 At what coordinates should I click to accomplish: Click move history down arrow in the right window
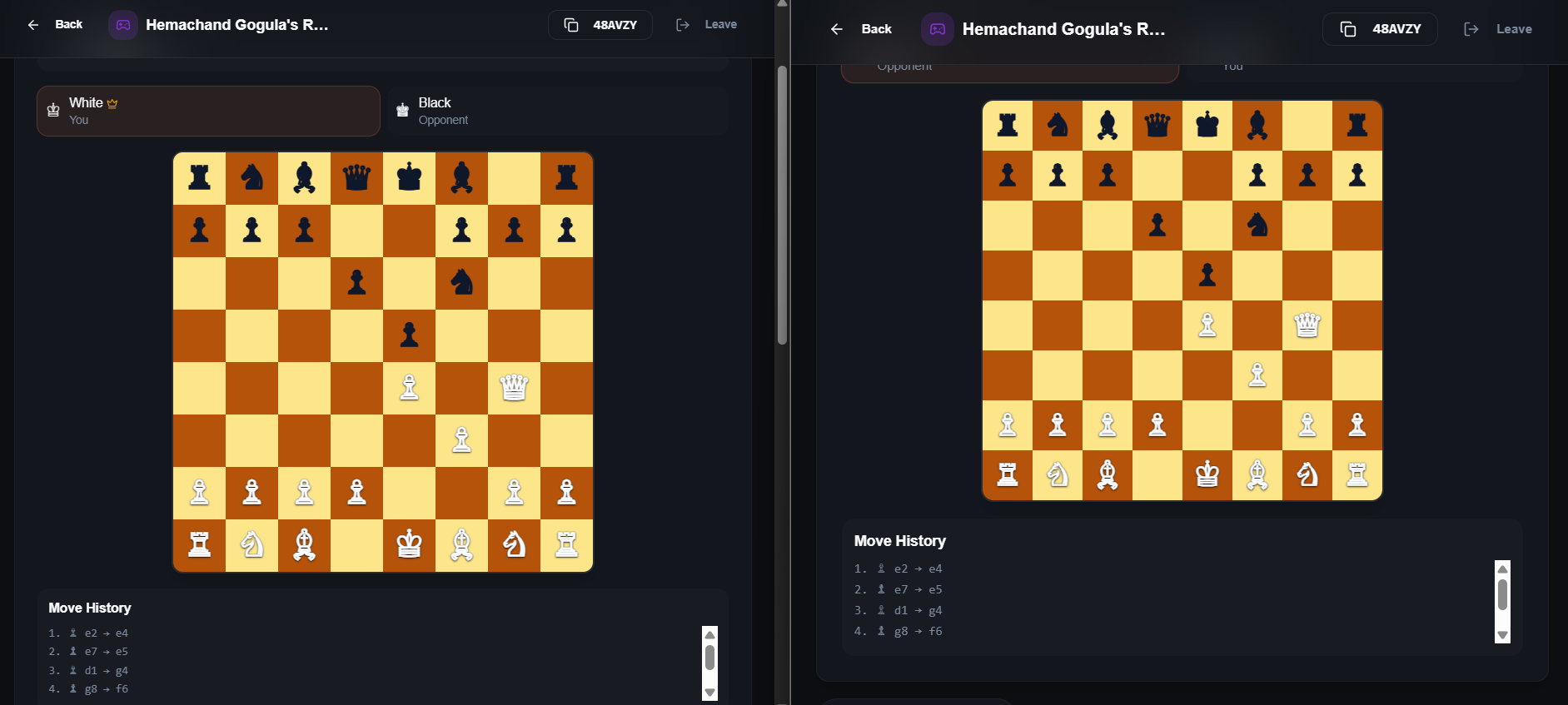coord(1502,635)
